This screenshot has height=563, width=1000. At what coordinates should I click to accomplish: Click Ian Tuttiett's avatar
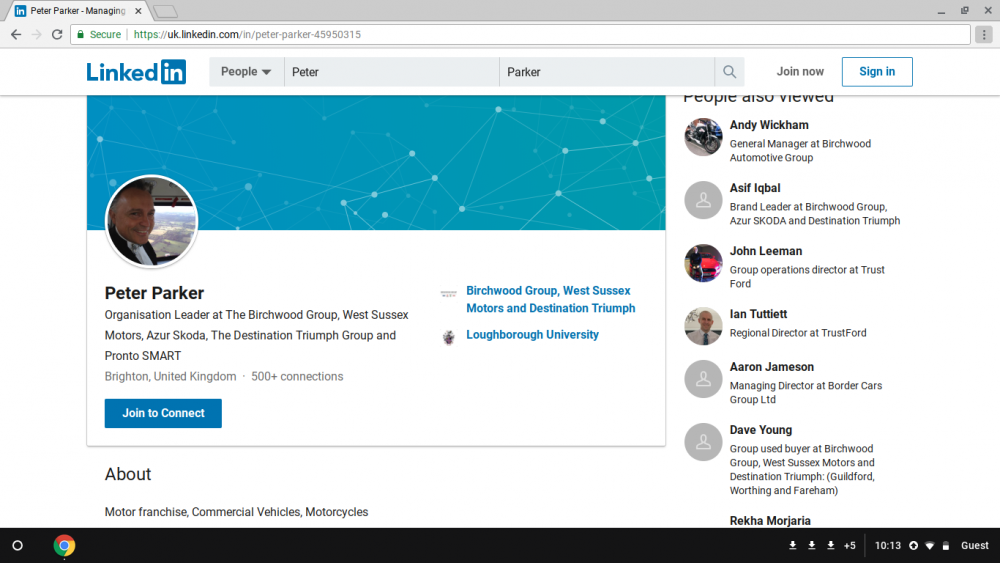[x=703, y=326]
